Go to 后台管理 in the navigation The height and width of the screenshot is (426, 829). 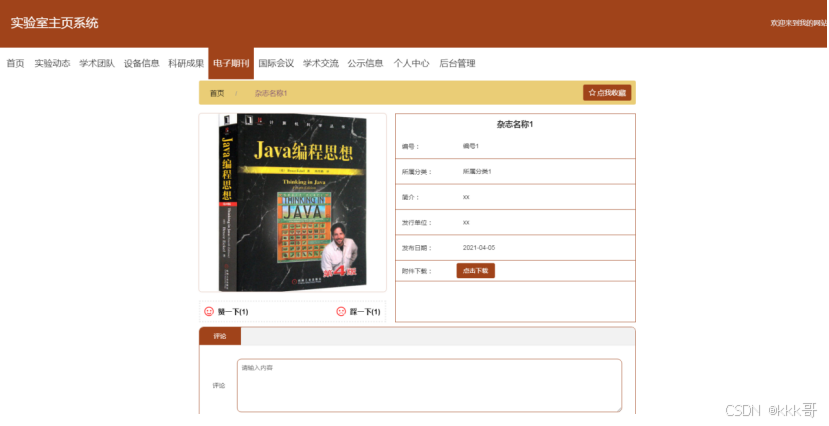(x=457, y=63)
